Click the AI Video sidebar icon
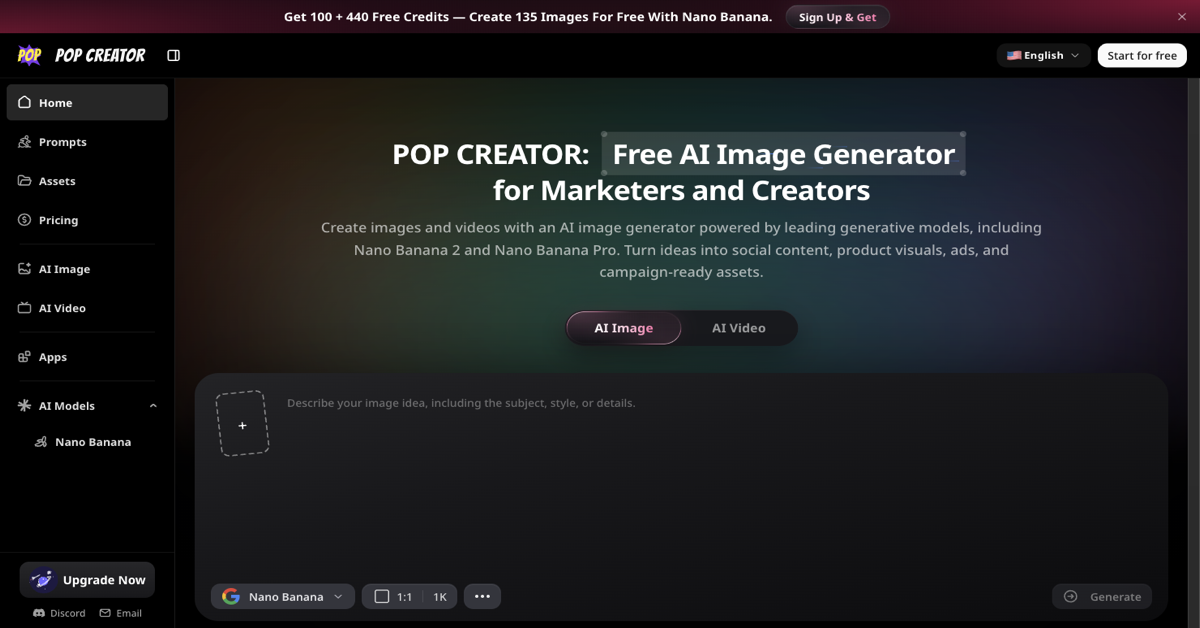The height and width of the screenshot is (628, 1200). point(25,308)
